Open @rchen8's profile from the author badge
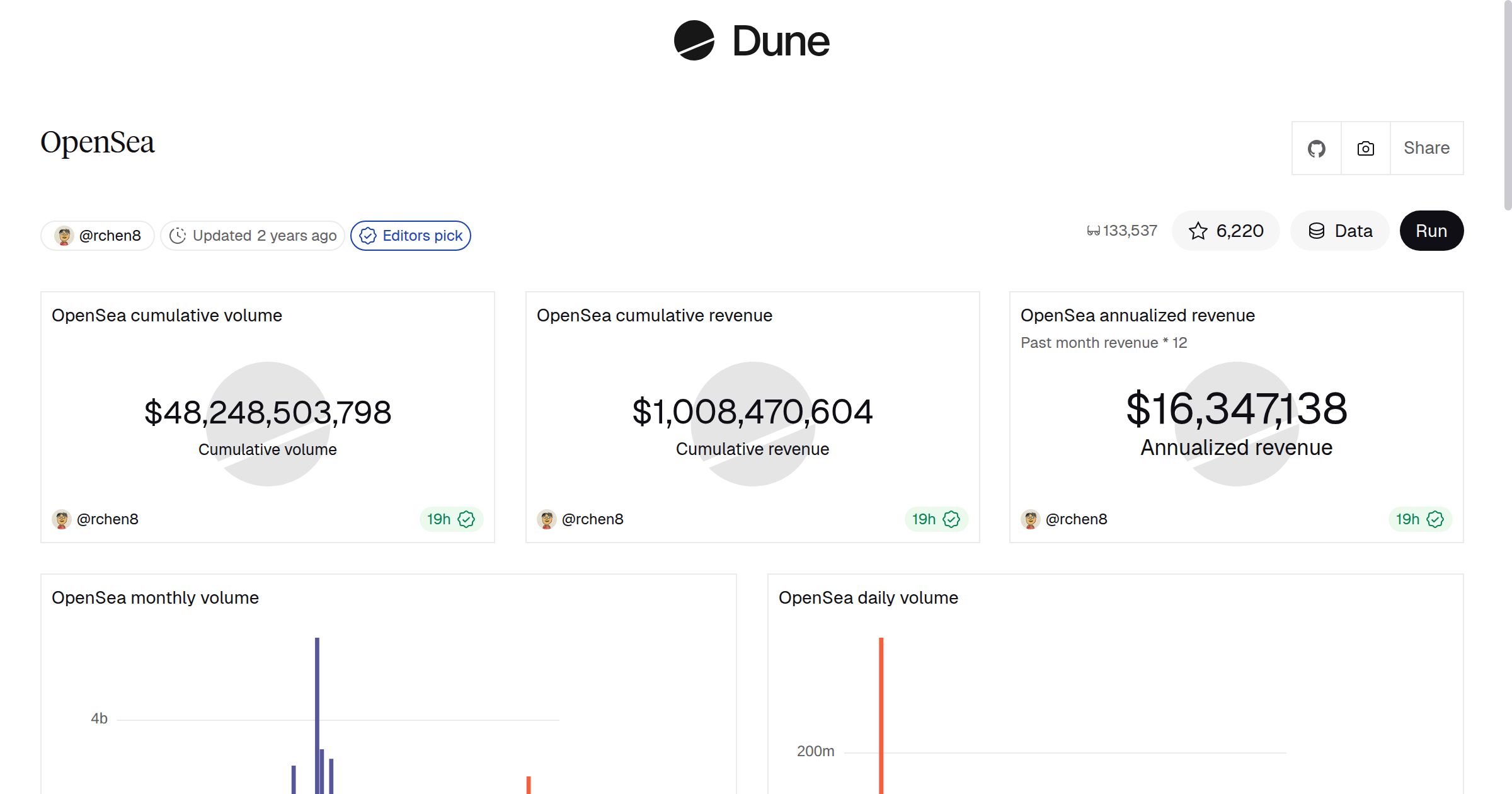The width and height of the screenshot is (1512, 794). click(96, 235)
